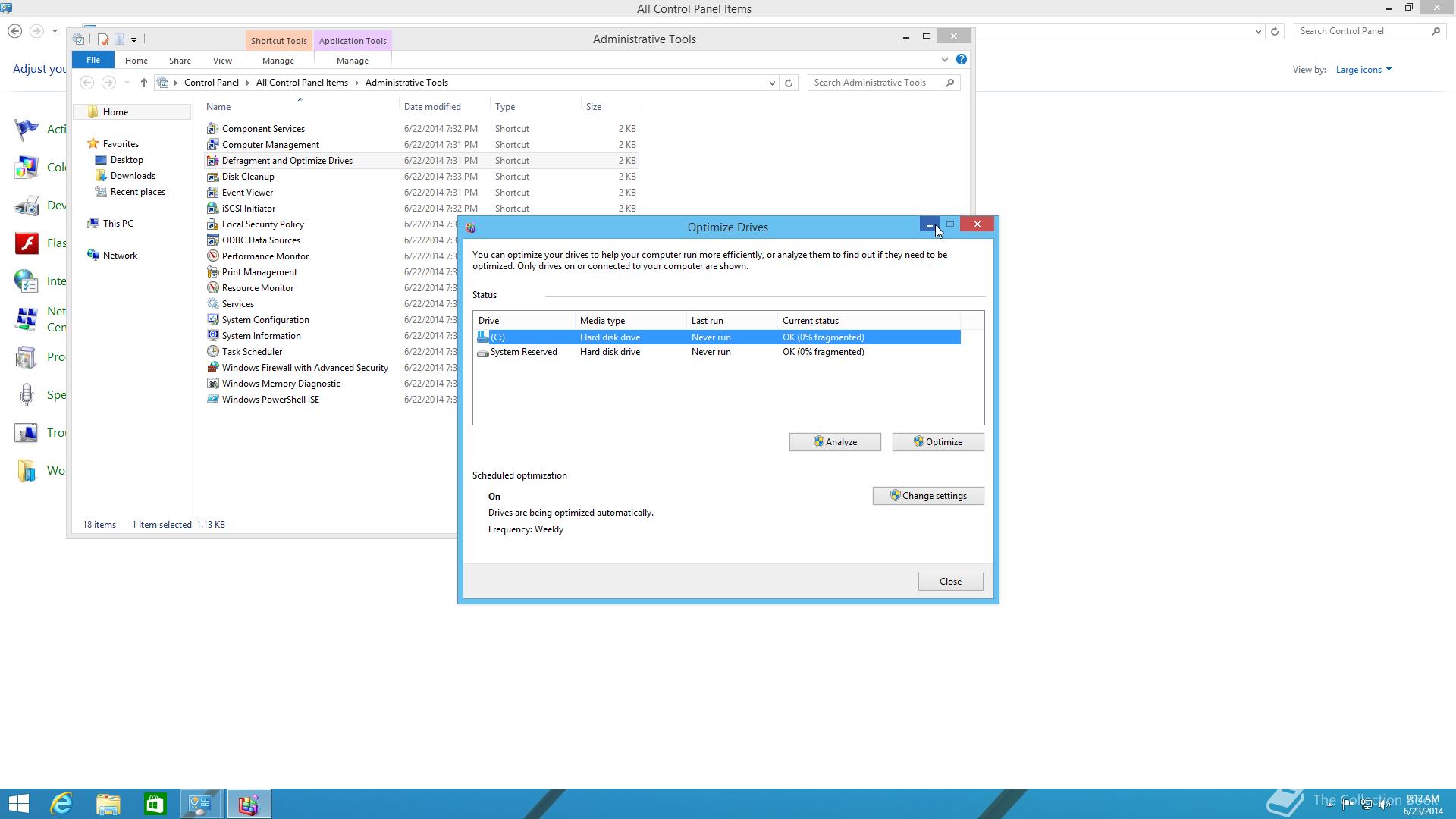Sort by Date modified column header
The height and width of the screenshot is (819, 1456).
pyautogui.click(x=444, y=107)
